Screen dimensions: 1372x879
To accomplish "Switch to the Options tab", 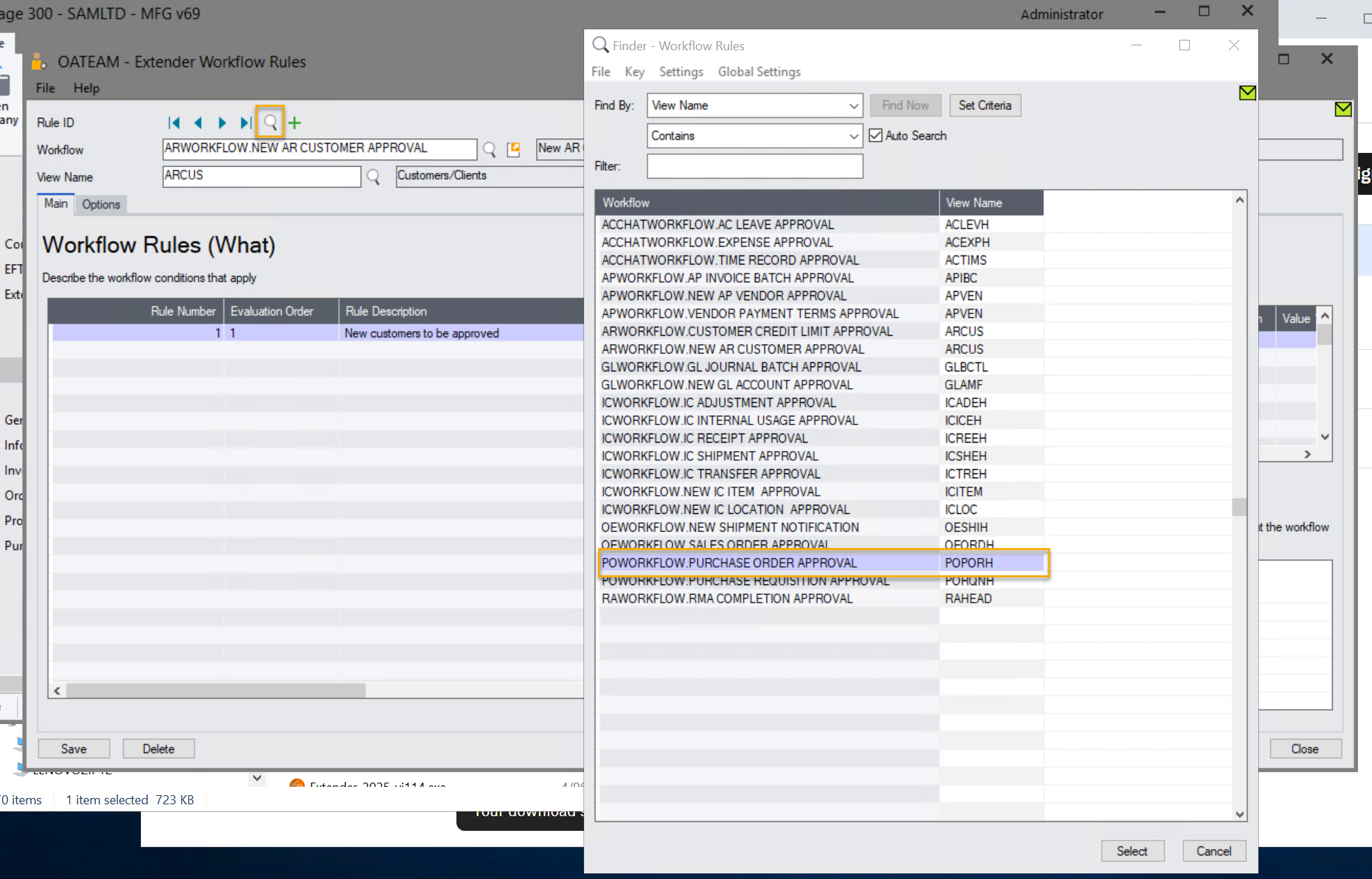I will (101, 204).
